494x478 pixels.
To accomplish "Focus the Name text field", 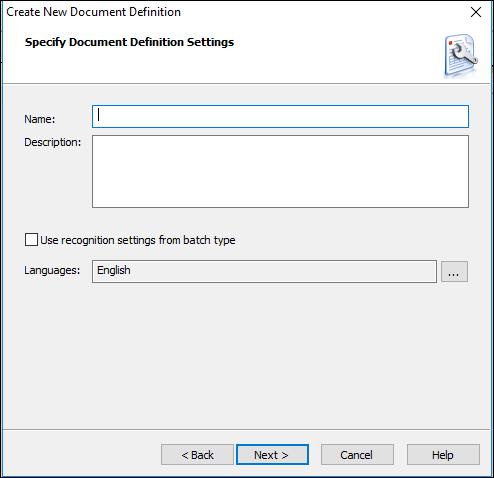I will click(280, 116).
